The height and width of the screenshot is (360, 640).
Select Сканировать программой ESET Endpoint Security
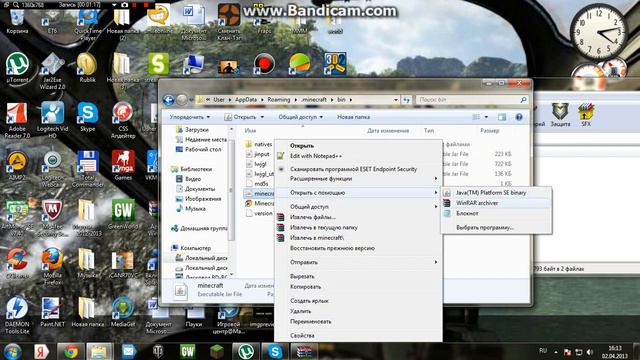click(x=358, y=169)
